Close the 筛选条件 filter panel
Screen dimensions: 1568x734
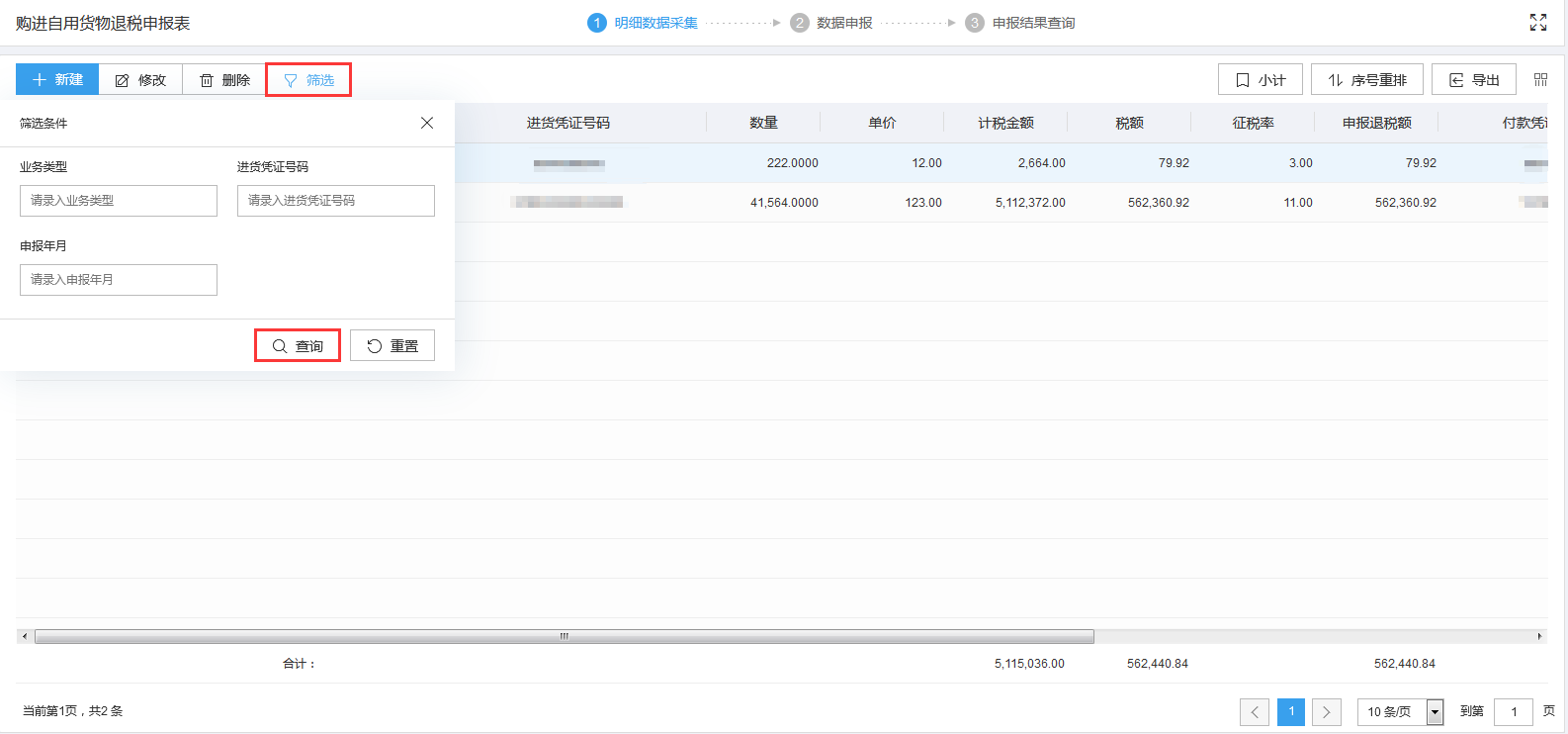(427, 123)
